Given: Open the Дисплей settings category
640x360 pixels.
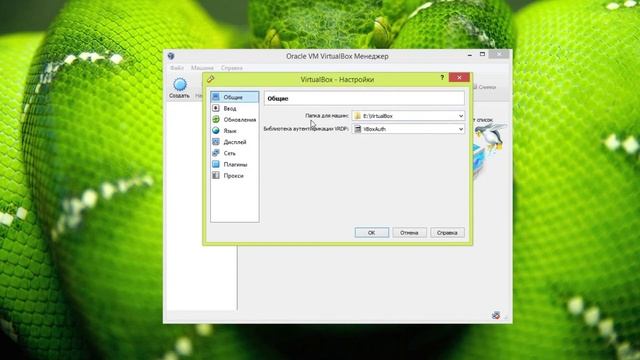Looking at the screenshot, I should click(234, 142).
